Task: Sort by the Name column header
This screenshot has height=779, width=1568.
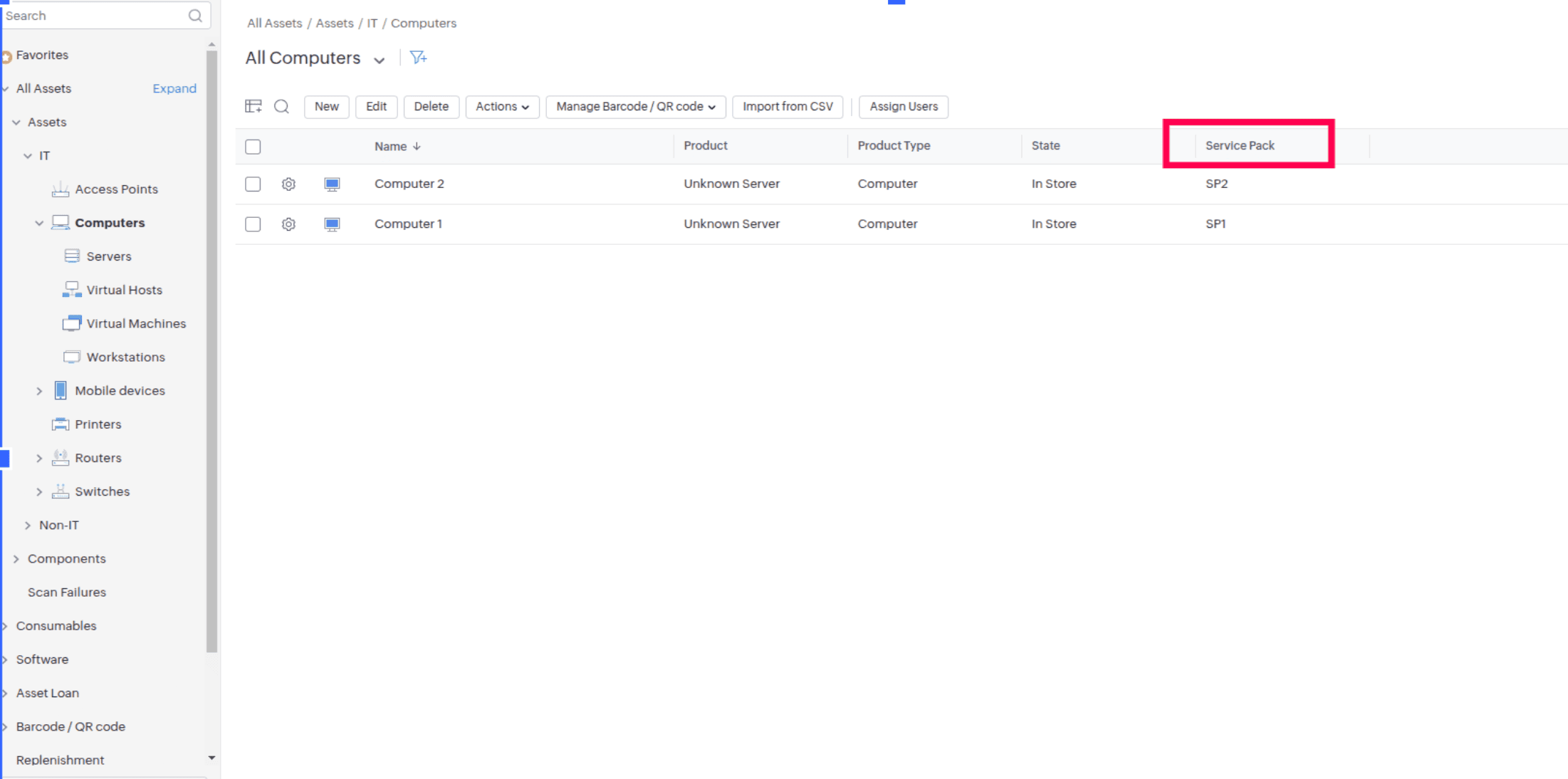Action: [391, 146]
